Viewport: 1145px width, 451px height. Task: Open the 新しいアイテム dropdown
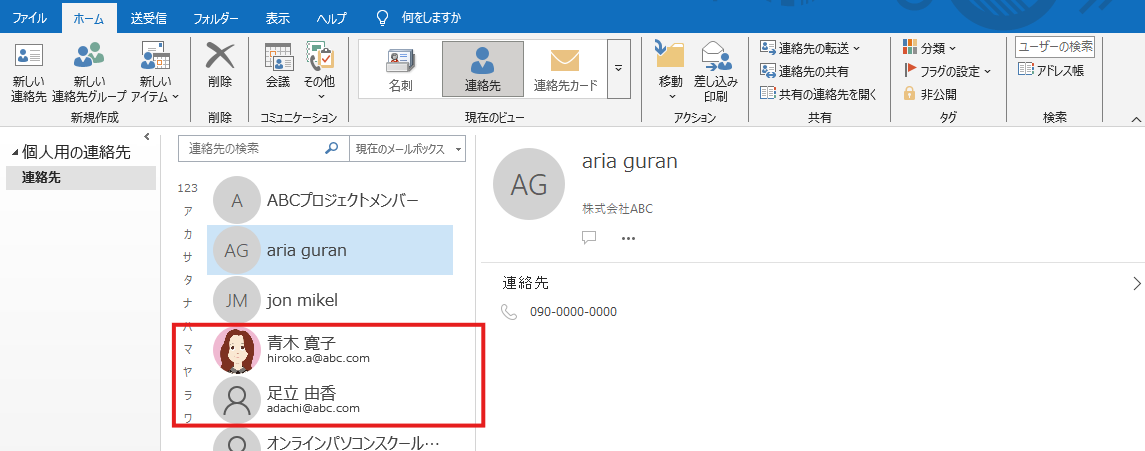click(156, 72)
